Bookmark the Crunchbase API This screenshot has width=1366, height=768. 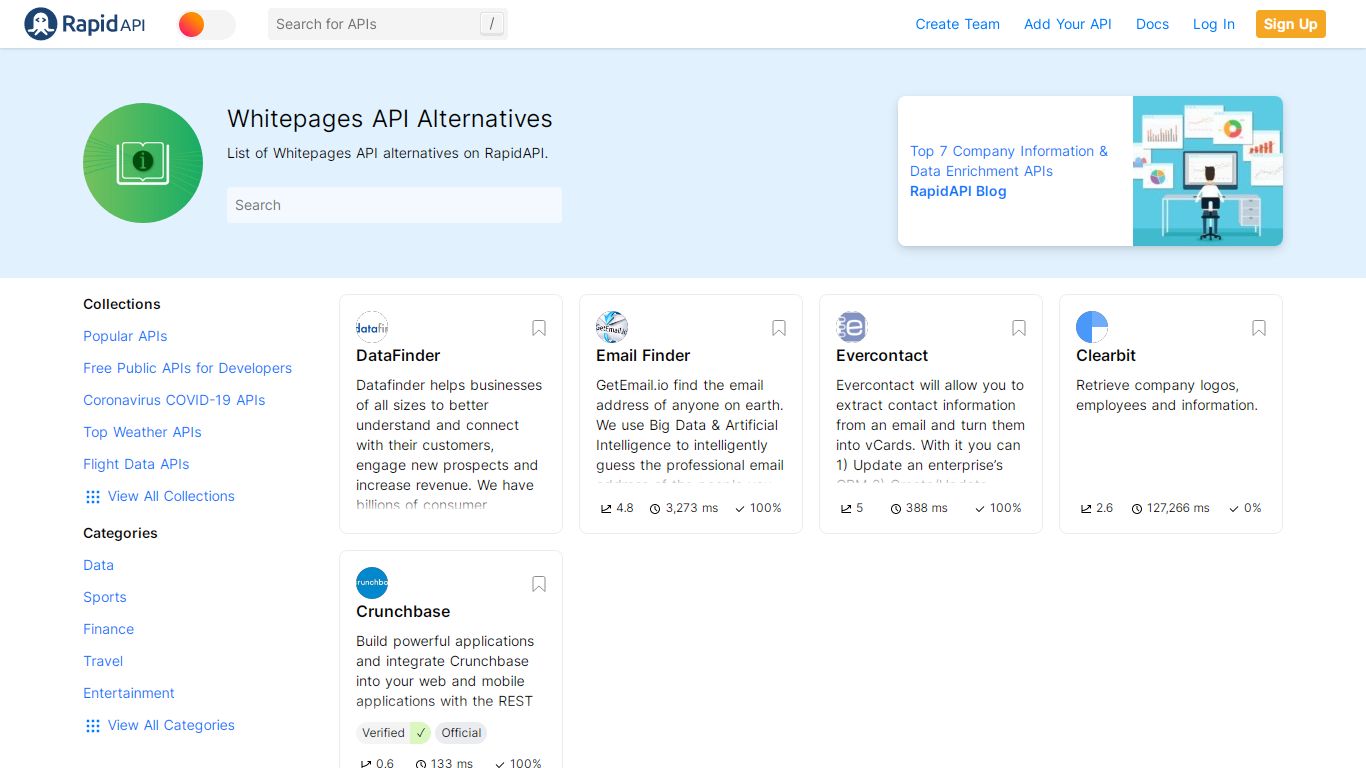[x=539, y=584]
